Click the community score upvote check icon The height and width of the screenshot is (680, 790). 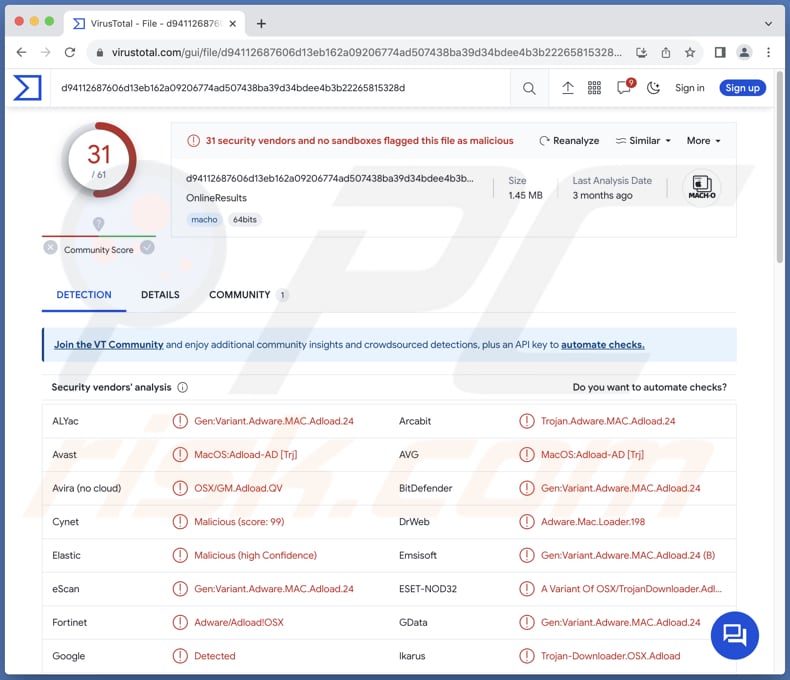pos(147,247)
